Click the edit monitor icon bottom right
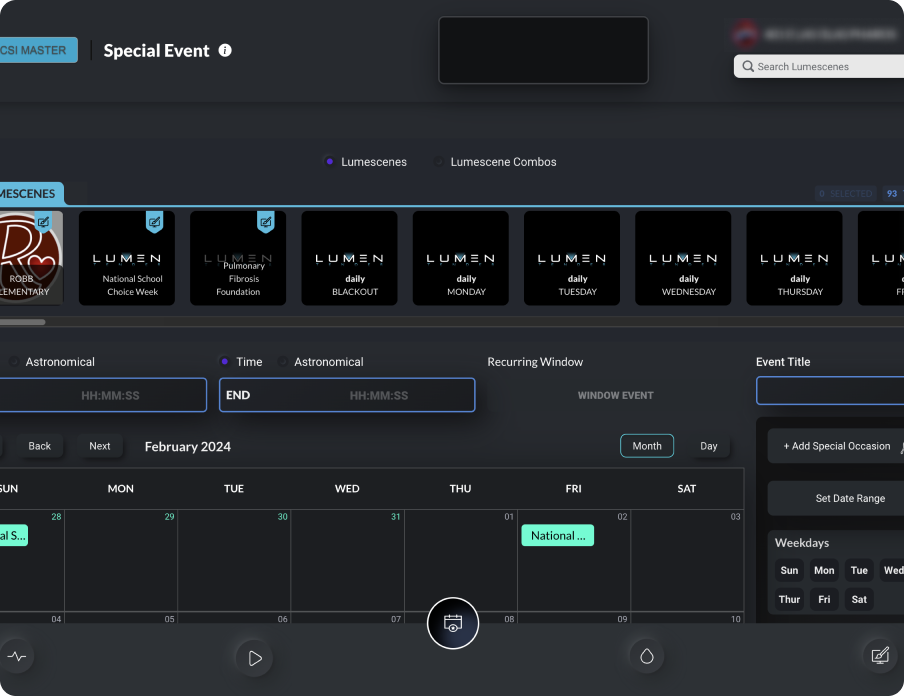This screenshot has width=904, height=696. tap(880, 656)
